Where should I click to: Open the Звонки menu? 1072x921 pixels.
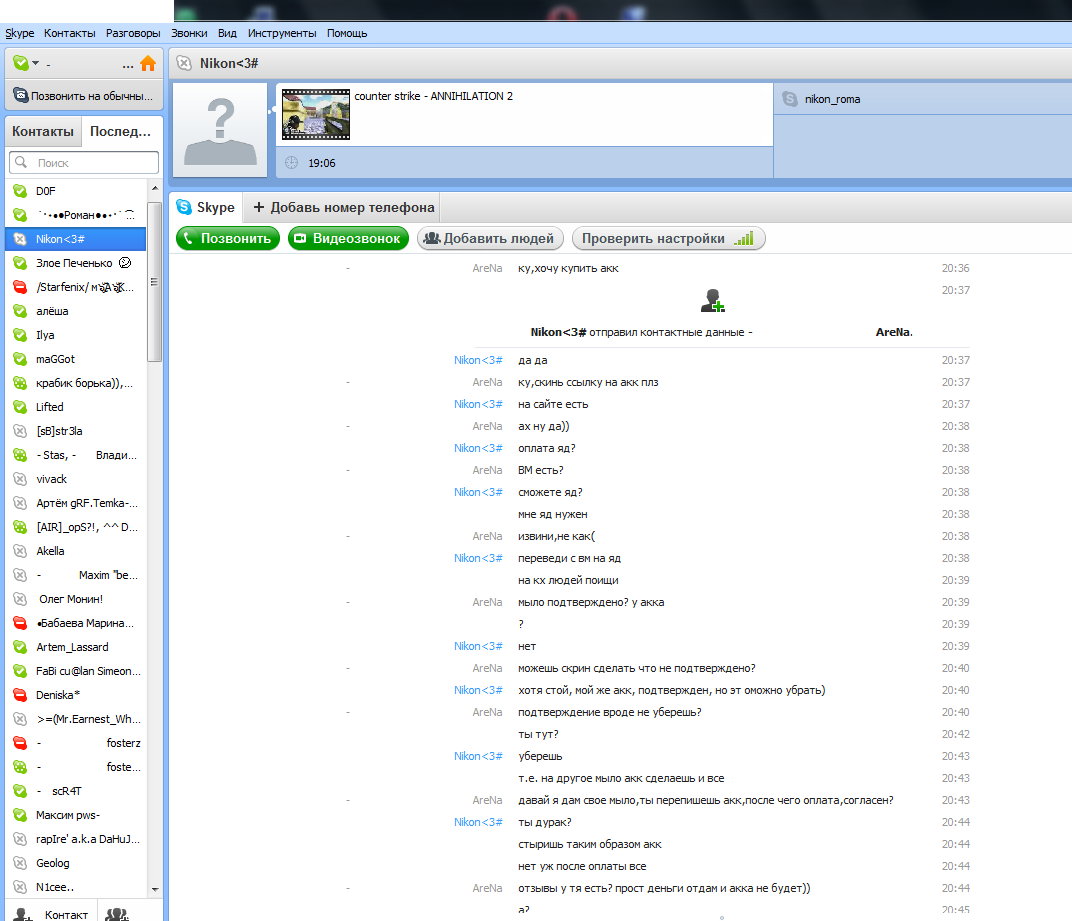(x=189, y=33)
